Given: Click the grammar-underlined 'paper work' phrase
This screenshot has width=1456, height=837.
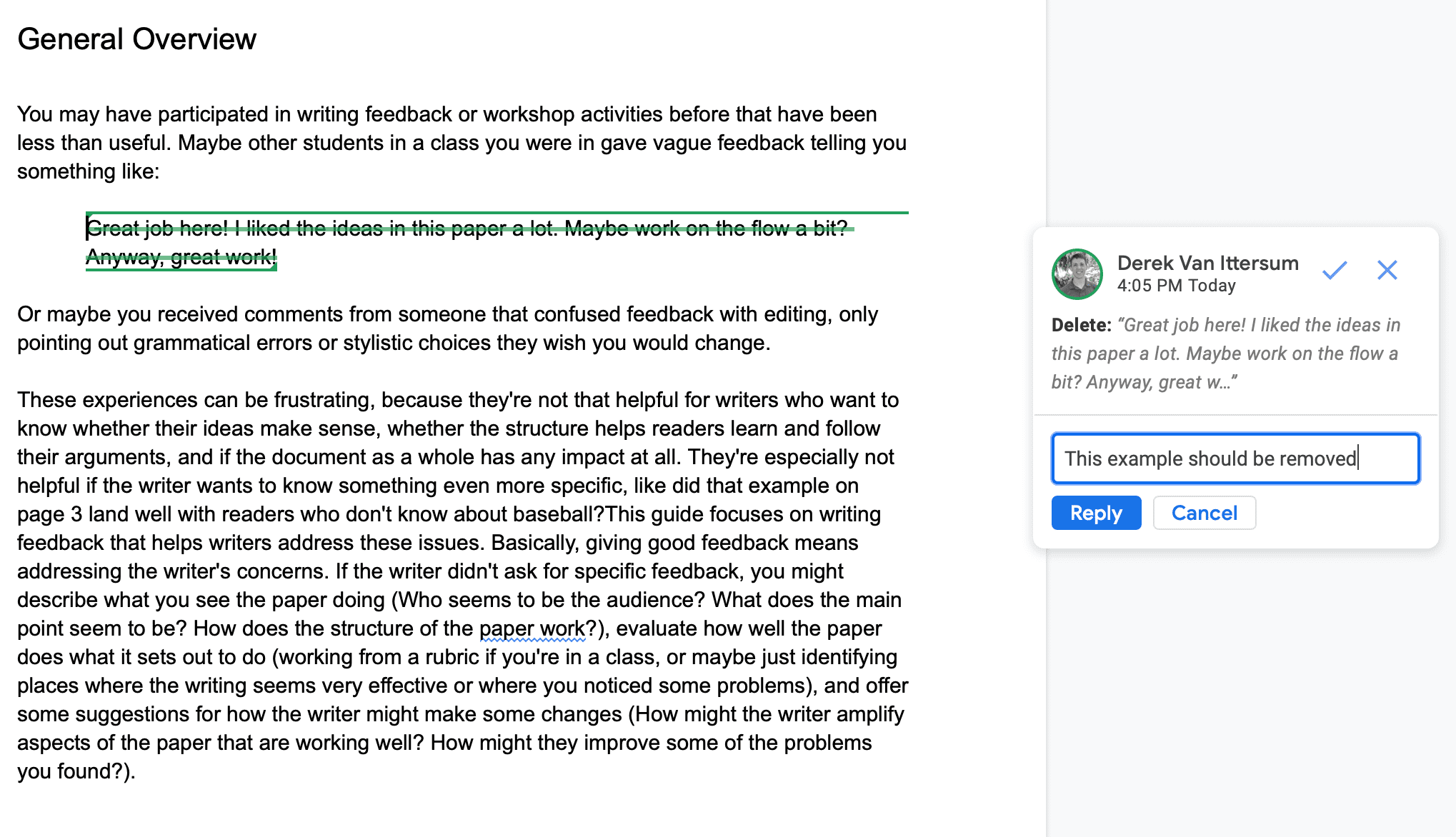Looking at the screenshot, I should pyautogui.click(x=532, y=628).
